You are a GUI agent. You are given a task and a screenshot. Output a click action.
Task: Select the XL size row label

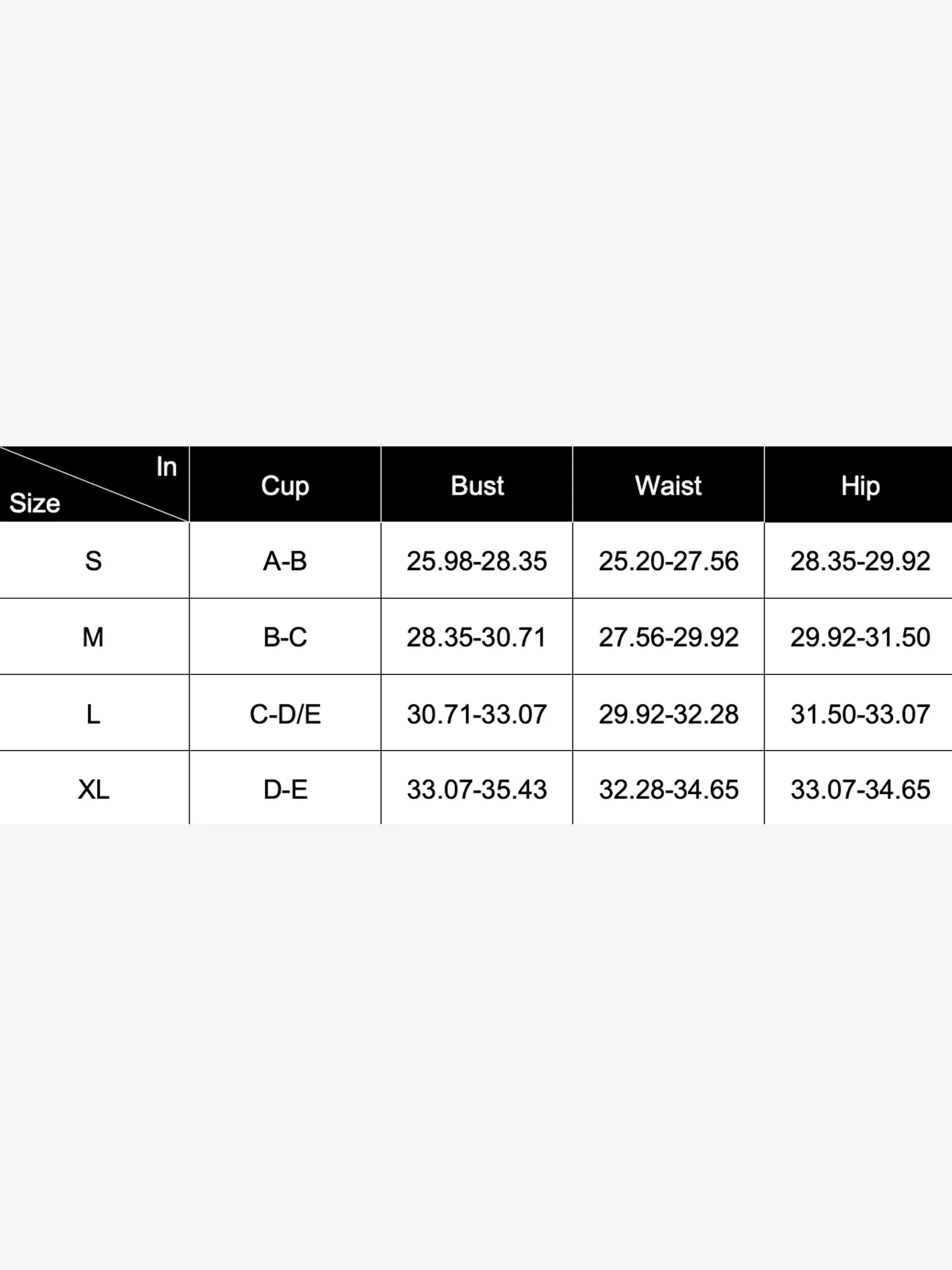coord(94,789)
